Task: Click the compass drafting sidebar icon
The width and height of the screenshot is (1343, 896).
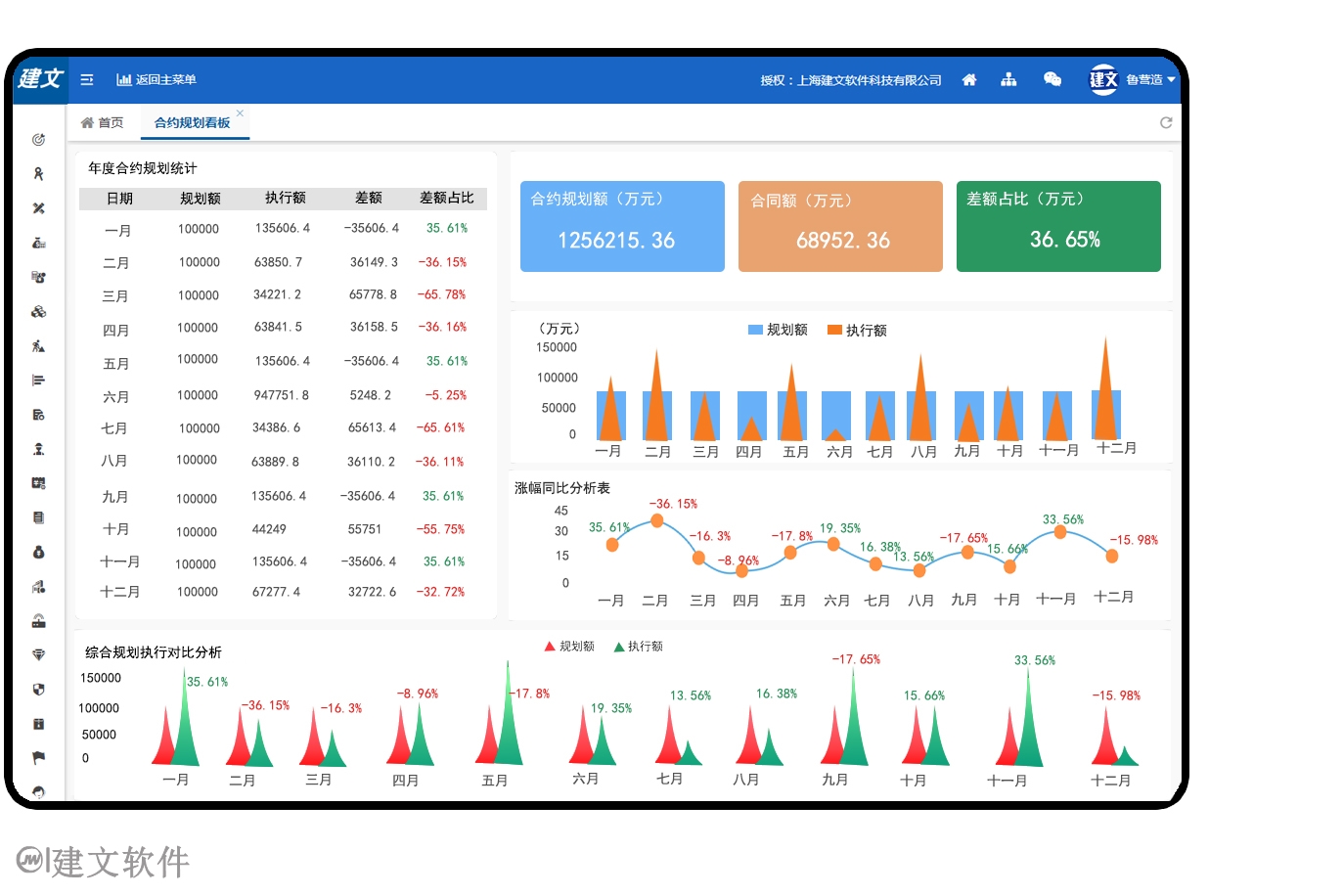Action: [38, 174]
